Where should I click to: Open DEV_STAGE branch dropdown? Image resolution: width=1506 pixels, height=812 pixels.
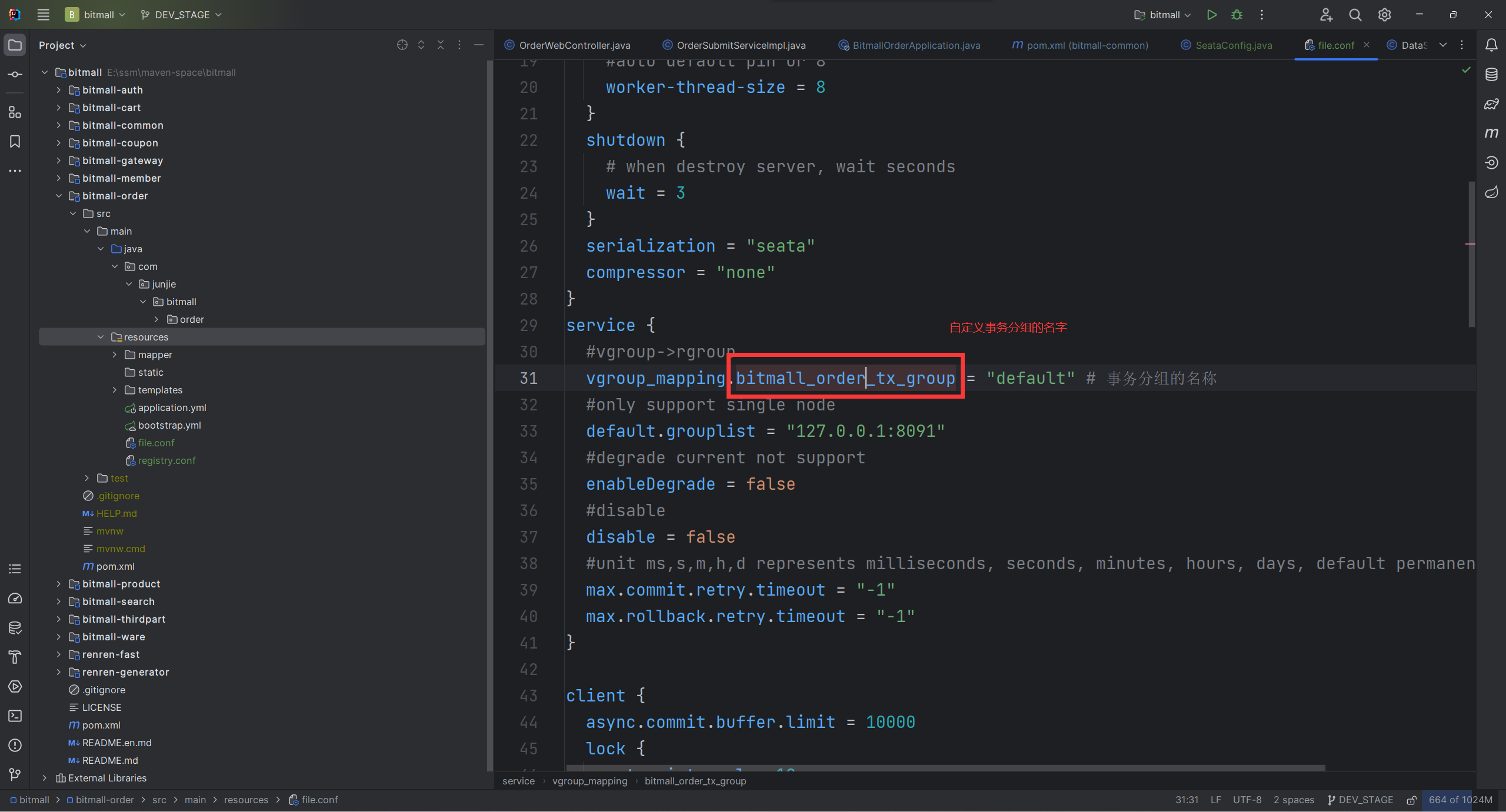pos(181,15)
